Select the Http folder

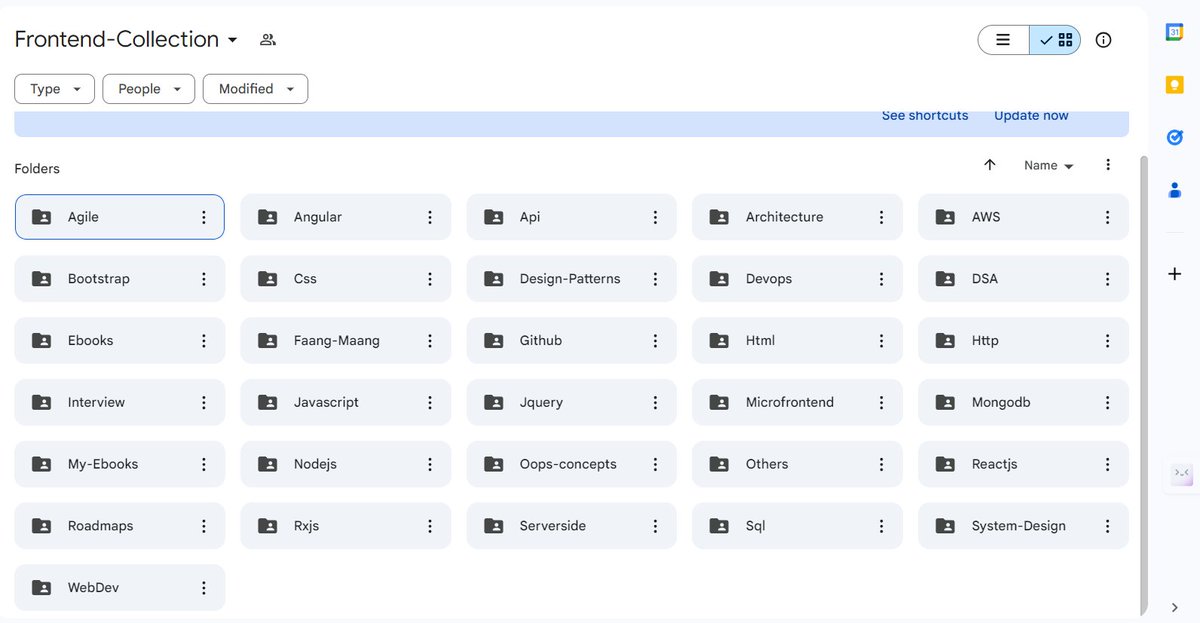point(1023,341)
